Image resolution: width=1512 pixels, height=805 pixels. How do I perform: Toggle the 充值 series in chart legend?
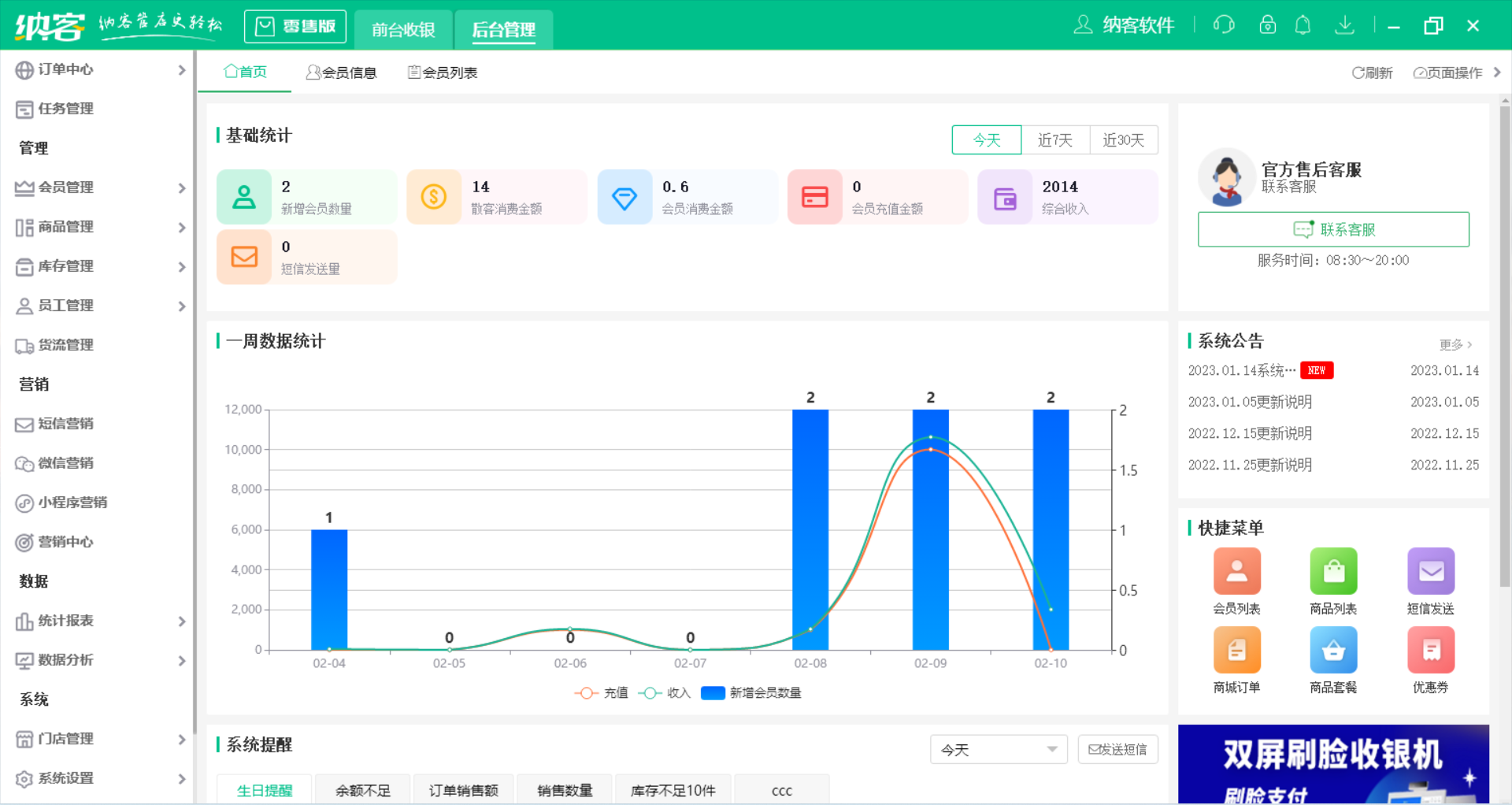pyautogui.click(x=601, y=692)
